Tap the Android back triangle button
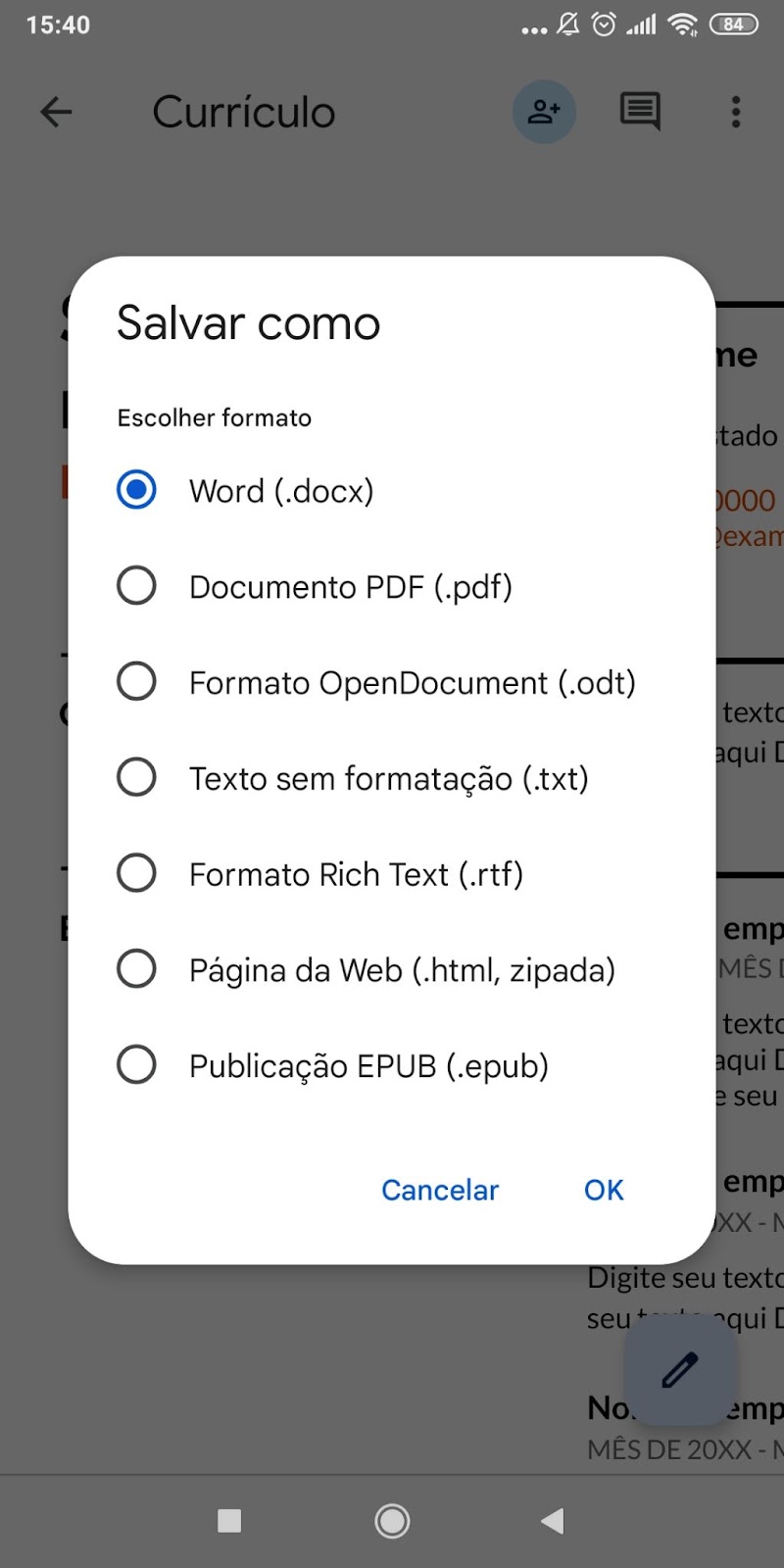This screenshot has height=1568, width=784. tap(553, 1521)
